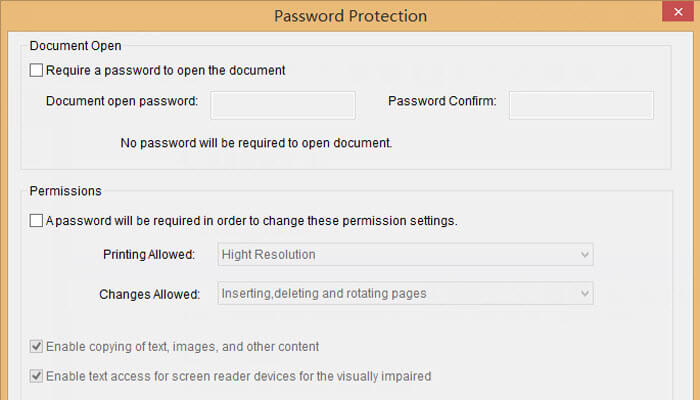The height and width of the screenshot is (400, 700).
Task: Focus the Password Confirm field
Action: coord(581,105)
